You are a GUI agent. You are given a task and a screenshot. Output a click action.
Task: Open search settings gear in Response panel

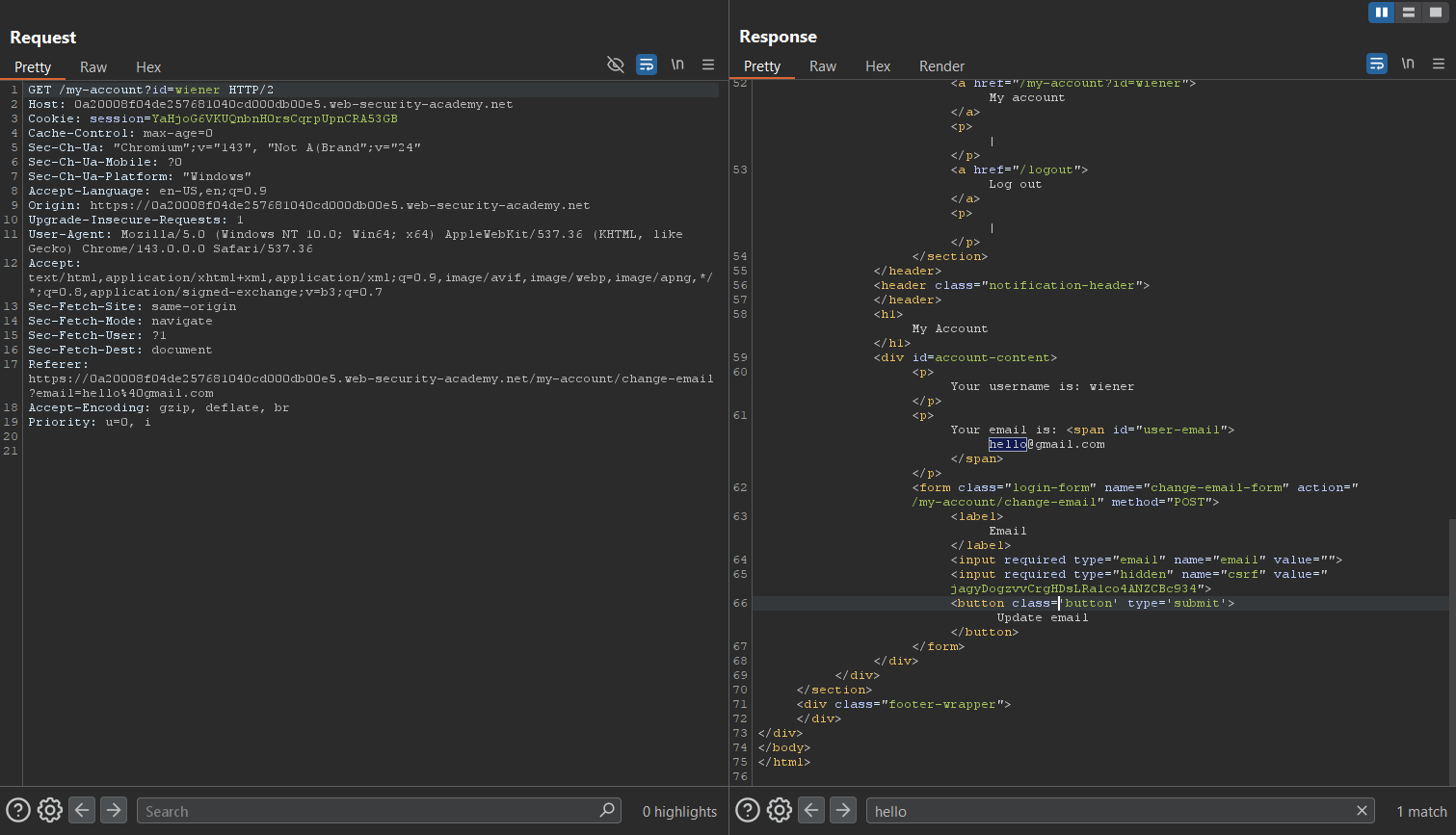[780, 810]
